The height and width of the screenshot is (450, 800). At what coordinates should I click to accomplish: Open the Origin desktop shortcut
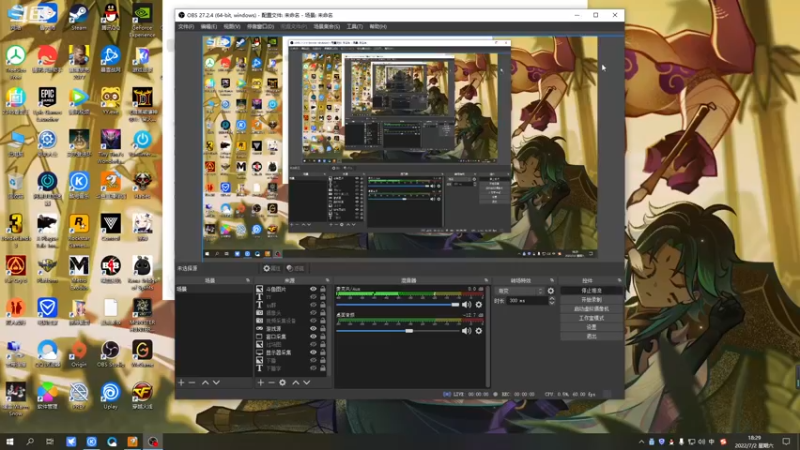tap(79, 354)
